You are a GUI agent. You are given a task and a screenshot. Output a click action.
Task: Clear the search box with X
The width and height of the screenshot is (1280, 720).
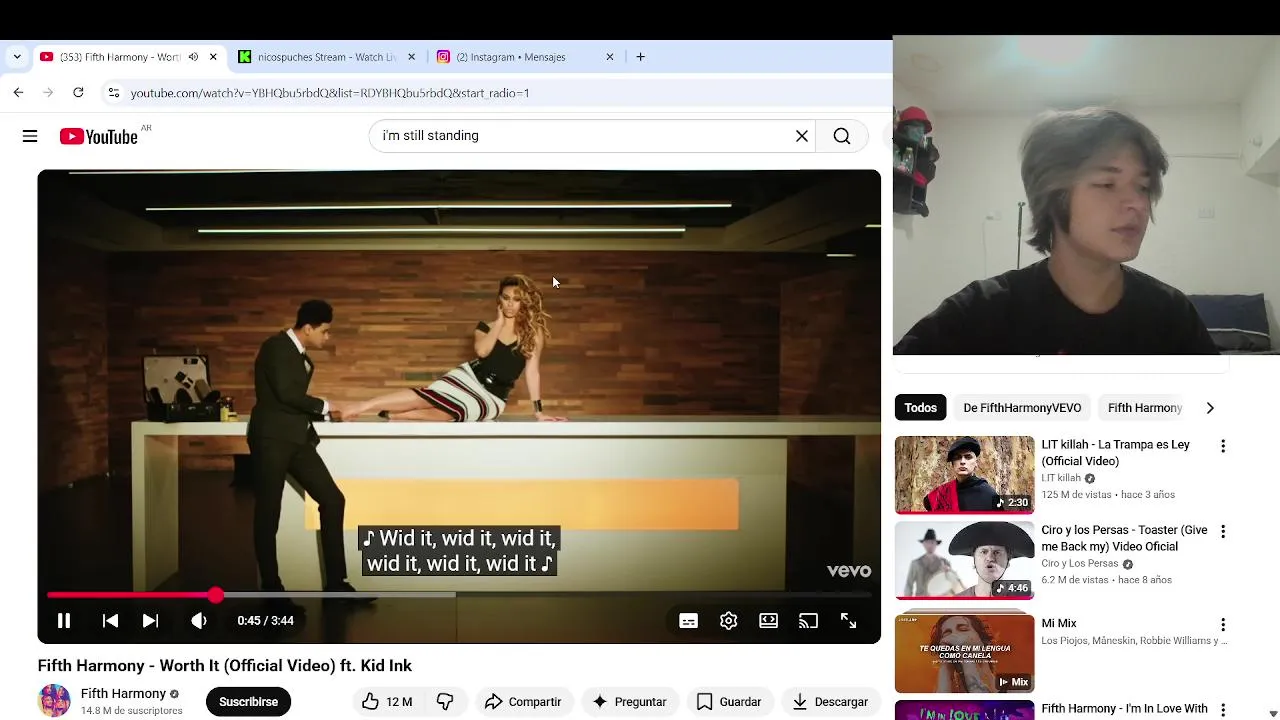(802, 136)
